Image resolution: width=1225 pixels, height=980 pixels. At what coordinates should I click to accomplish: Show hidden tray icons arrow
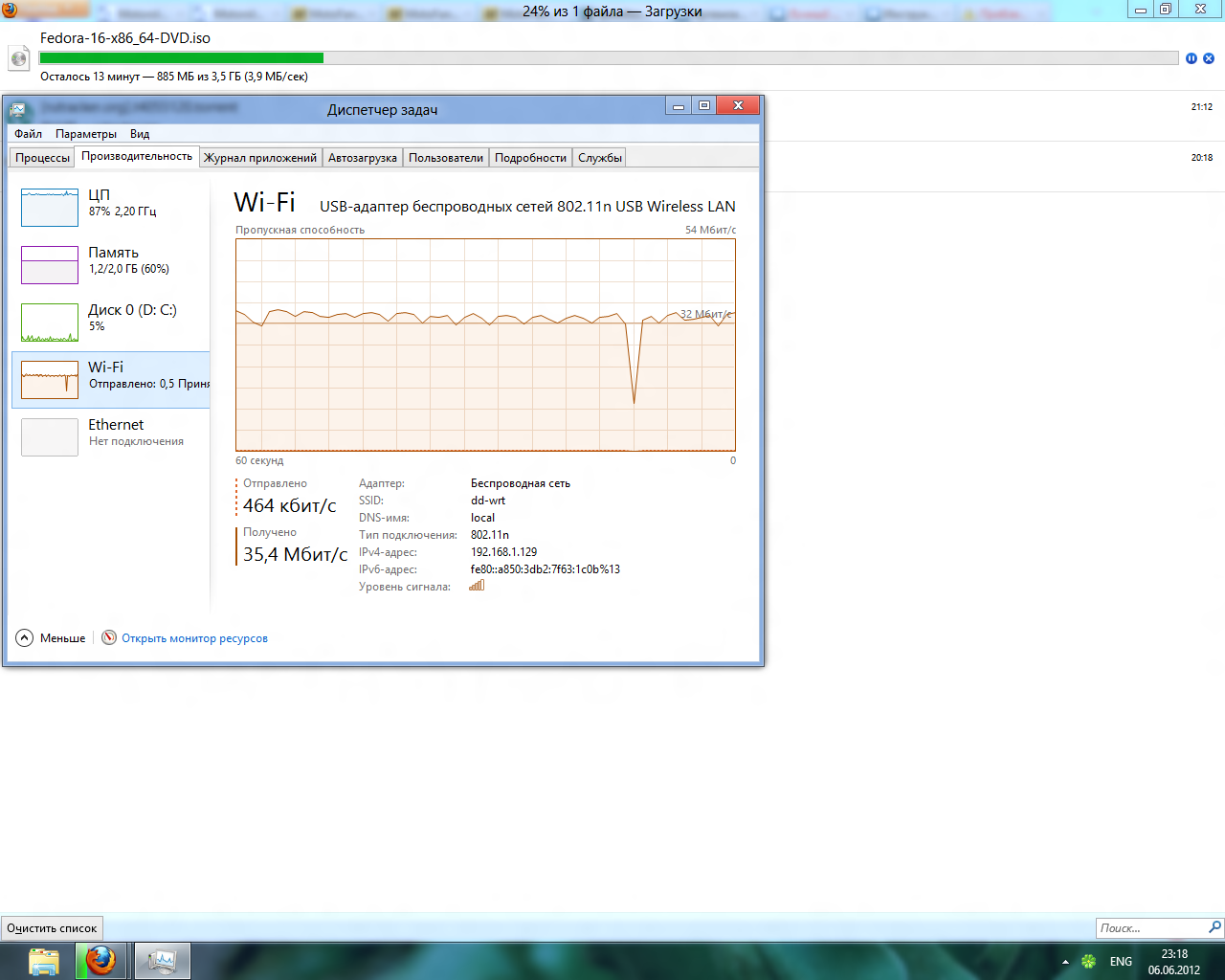click(x=1065, y=962)
